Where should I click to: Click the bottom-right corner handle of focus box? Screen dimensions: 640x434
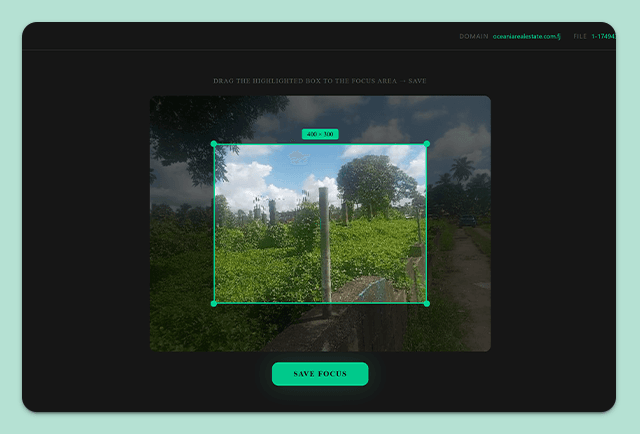click(x=427, y=303)
